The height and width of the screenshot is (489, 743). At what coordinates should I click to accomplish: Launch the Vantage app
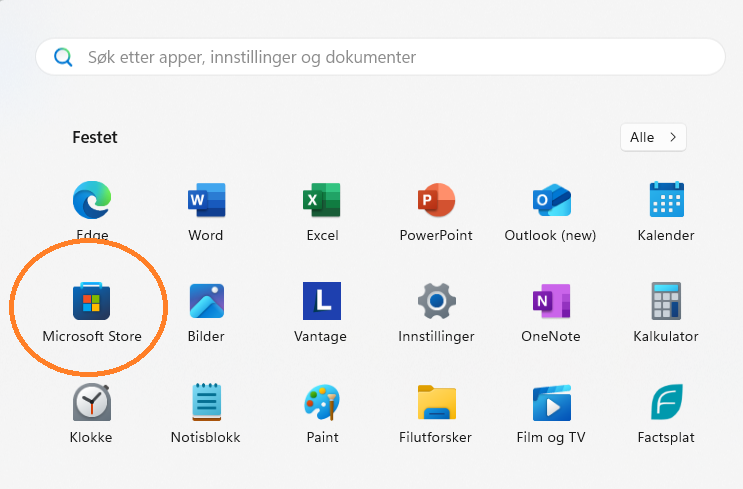click(x=322, y=301)
